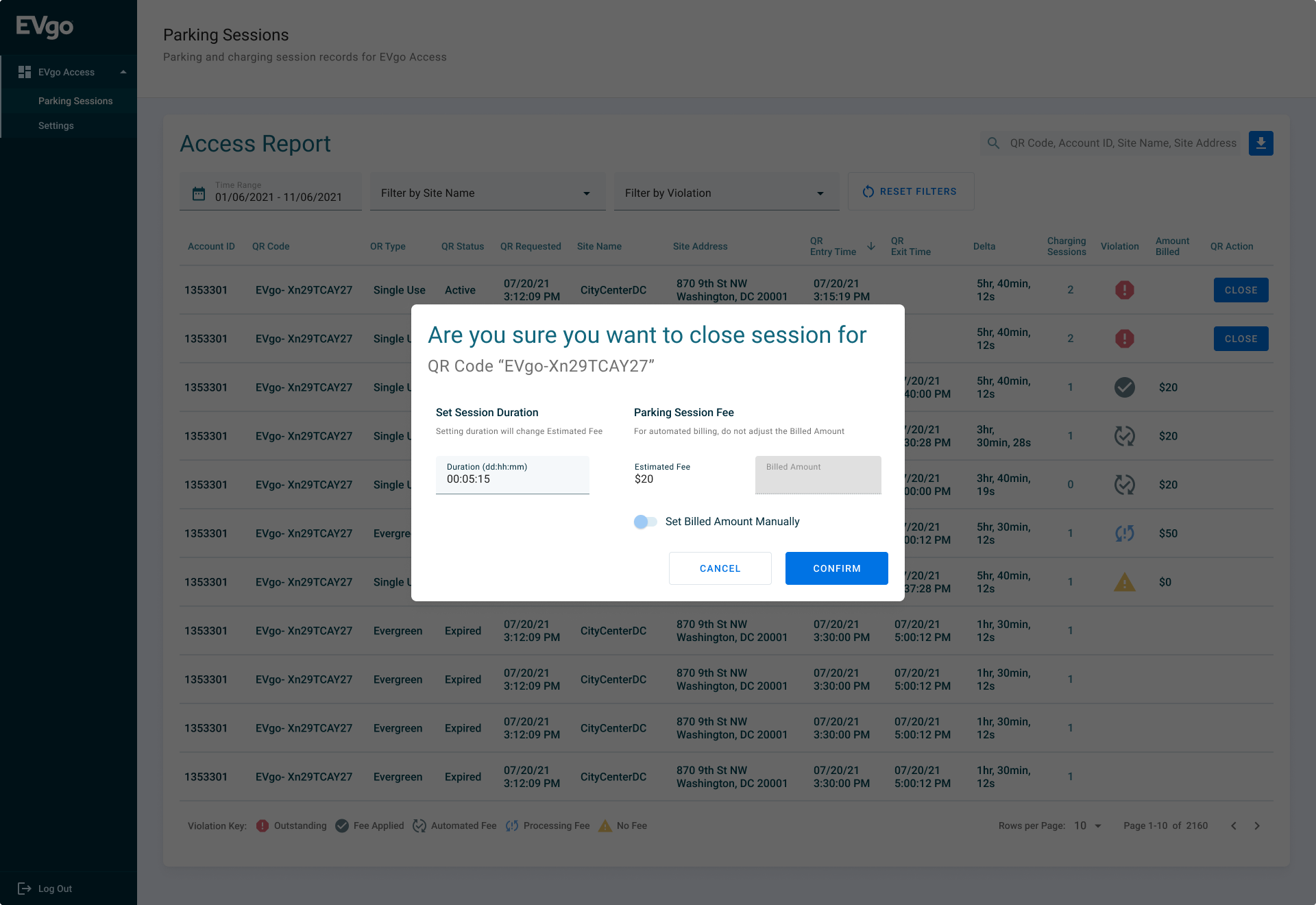Screen dimensions: 1316x905
Task: Click the Estimated Fee $20 value
Action: (644, 479)
